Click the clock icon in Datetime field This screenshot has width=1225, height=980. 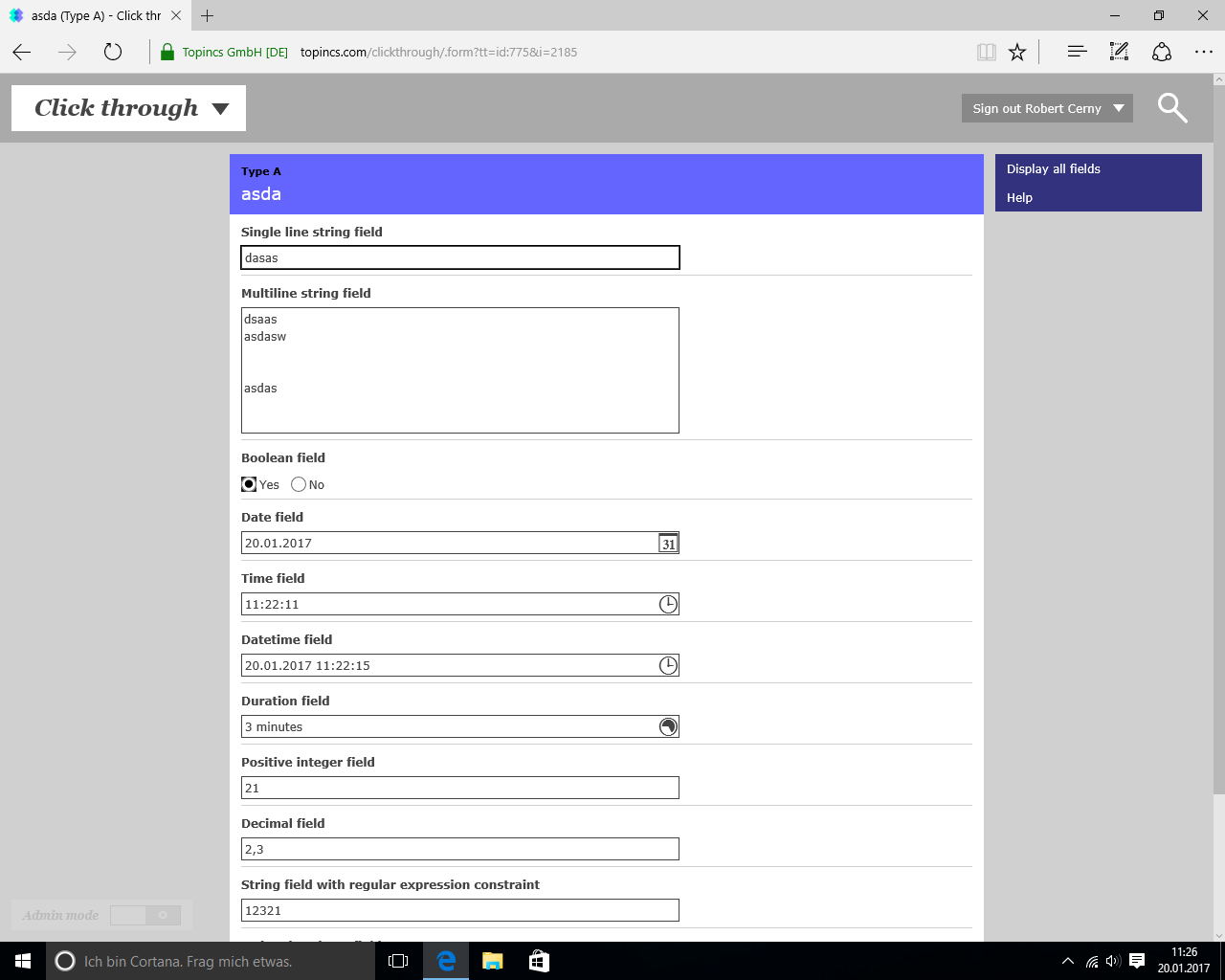pyautogui.click(x=668, y=665)
